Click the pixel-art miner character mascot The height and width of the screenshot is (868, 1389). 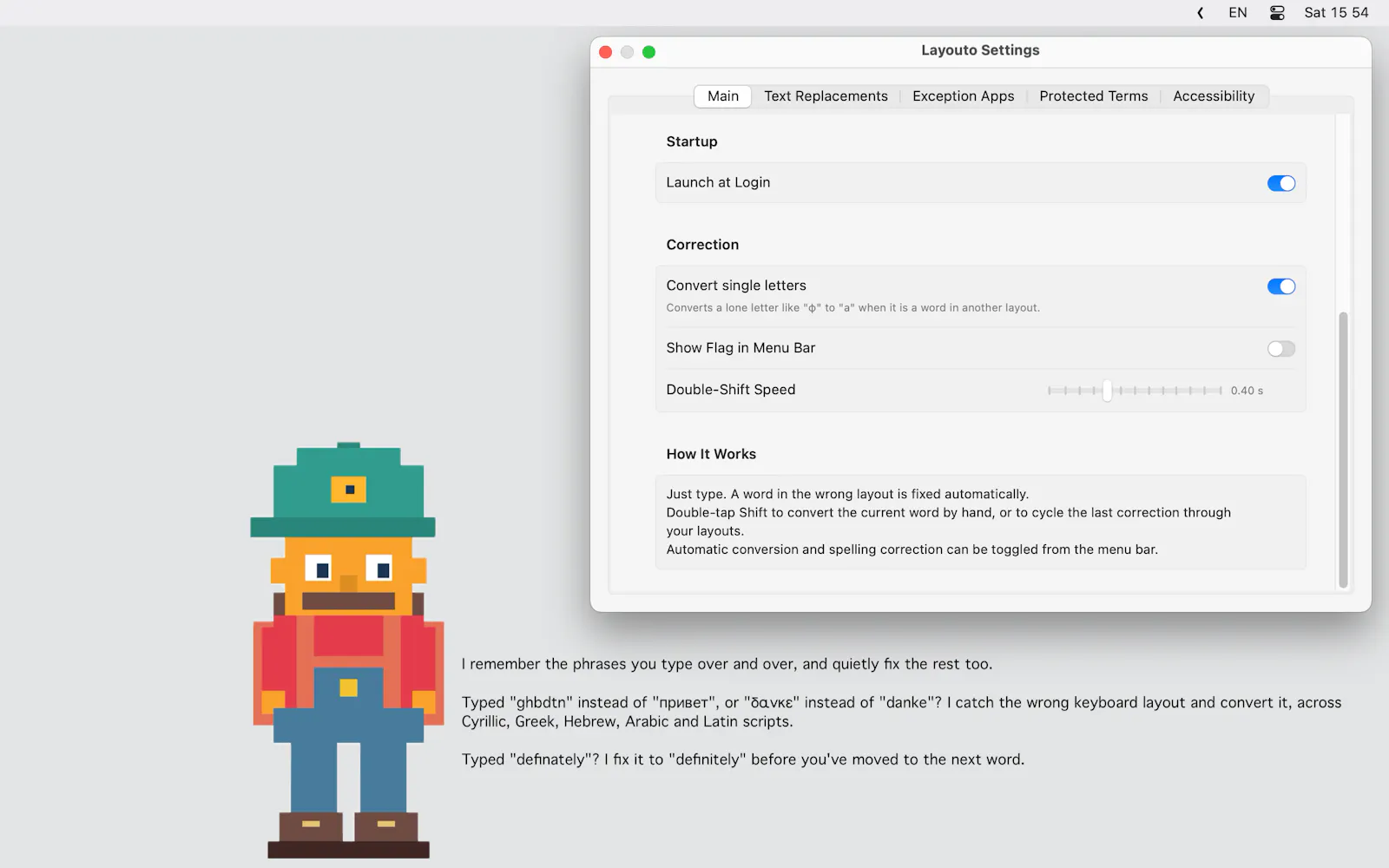(x=348, y=650)
